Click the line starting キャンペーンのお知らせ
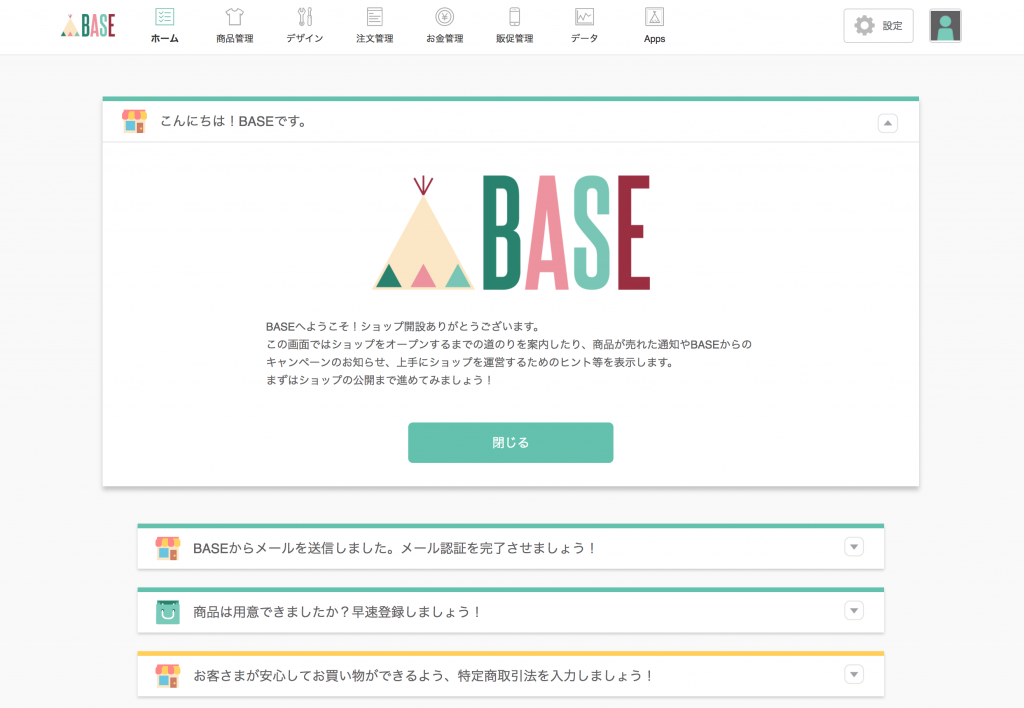1024x708 pixels. click(470, 362)
